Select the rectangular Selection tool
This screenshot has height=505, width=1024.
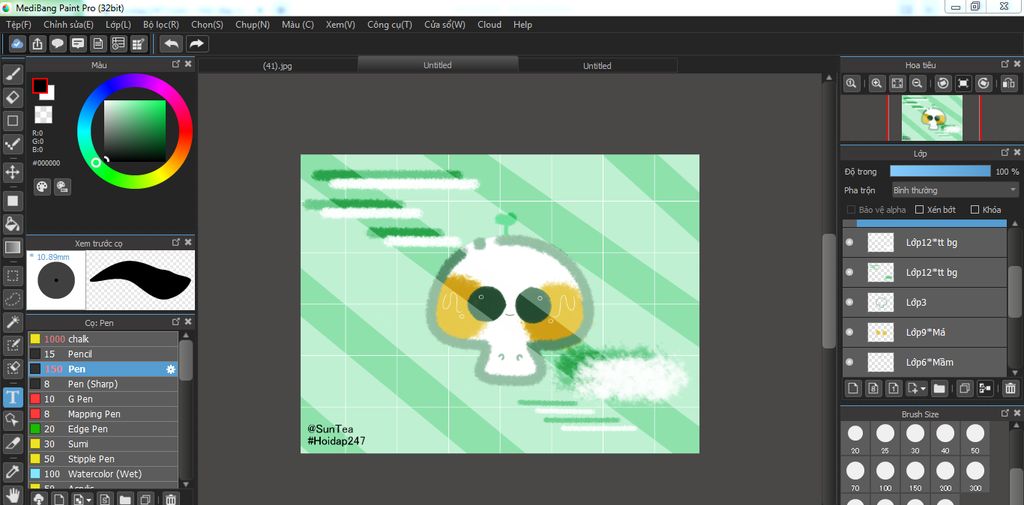pyautogui.click(x=12, y=276)
